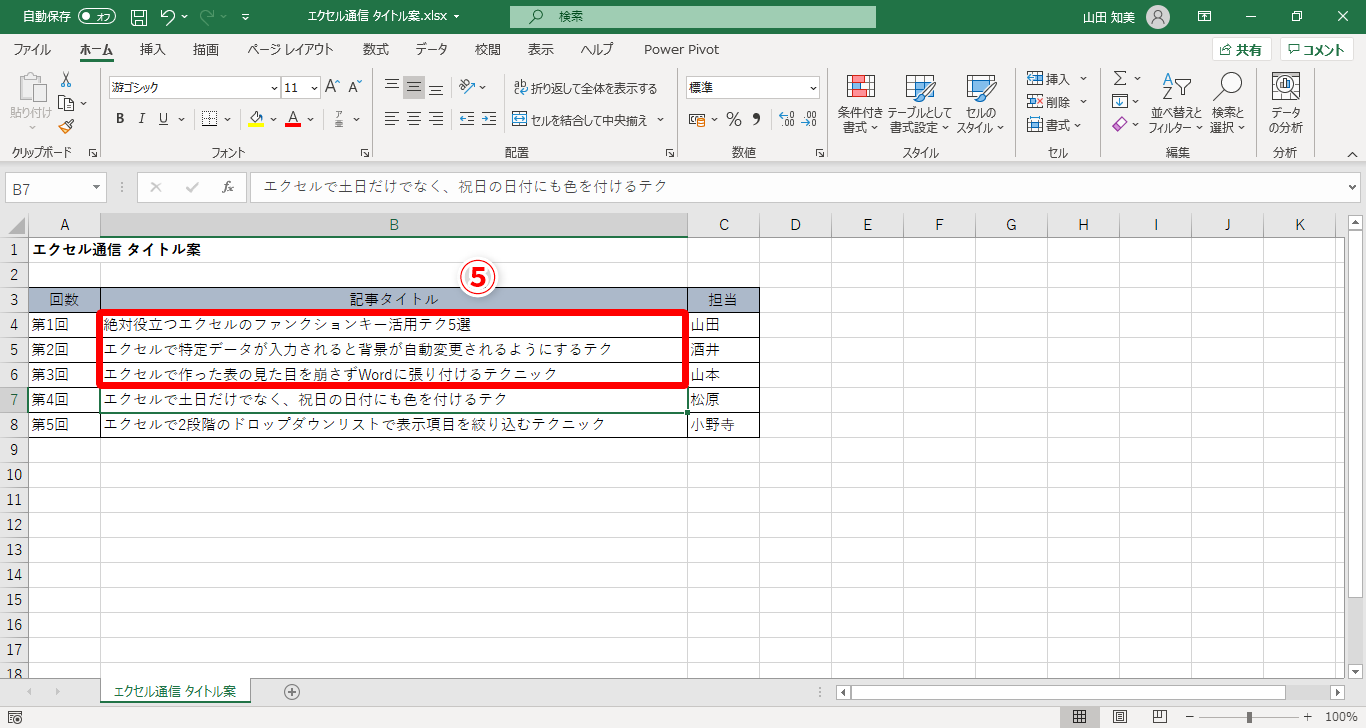1366x728 pixels.
Task: Open セルのスタイル cell styles
Action: click(x=980, y=103)
